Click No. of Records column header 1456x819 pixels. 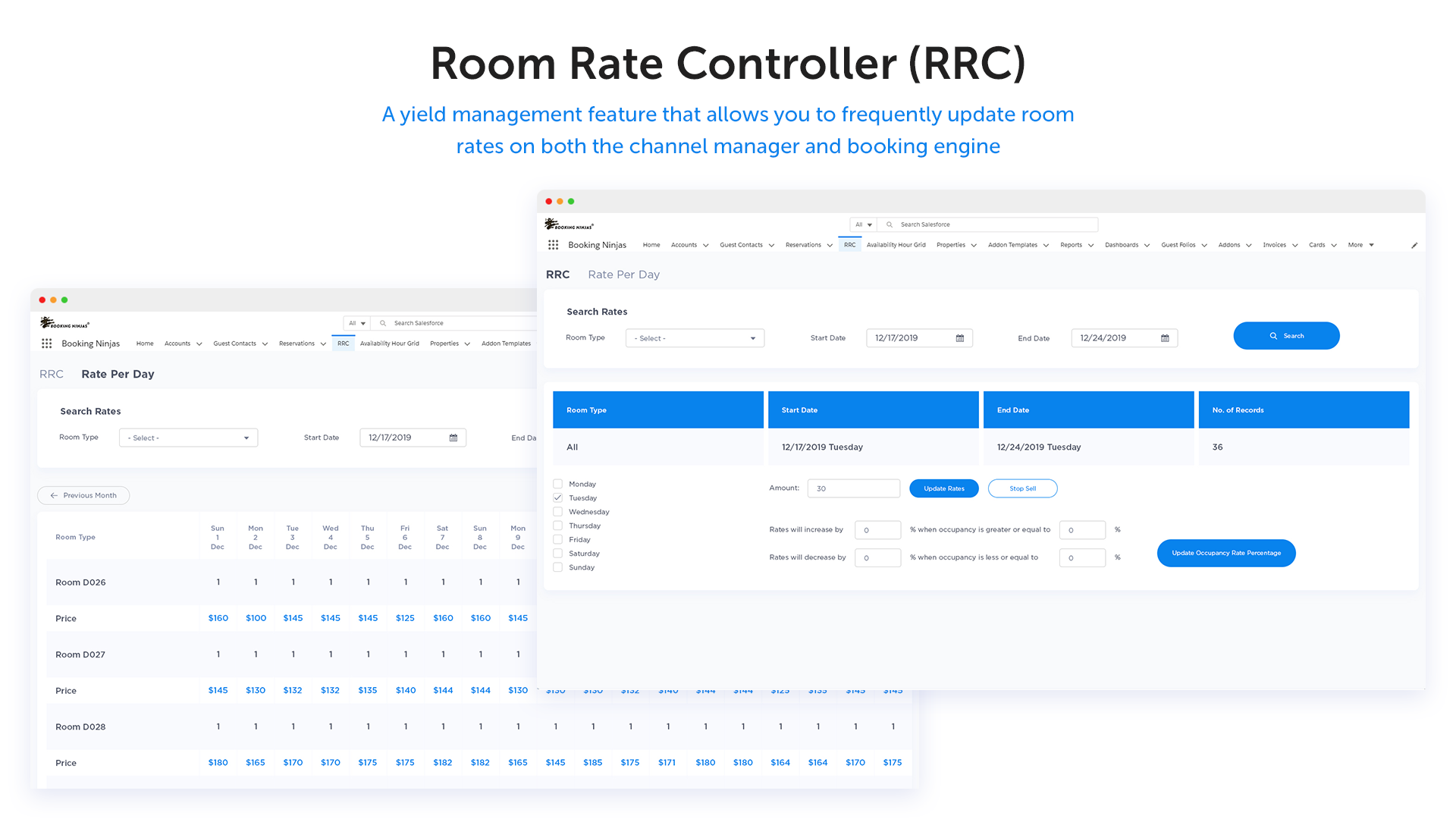point(1304,410)
